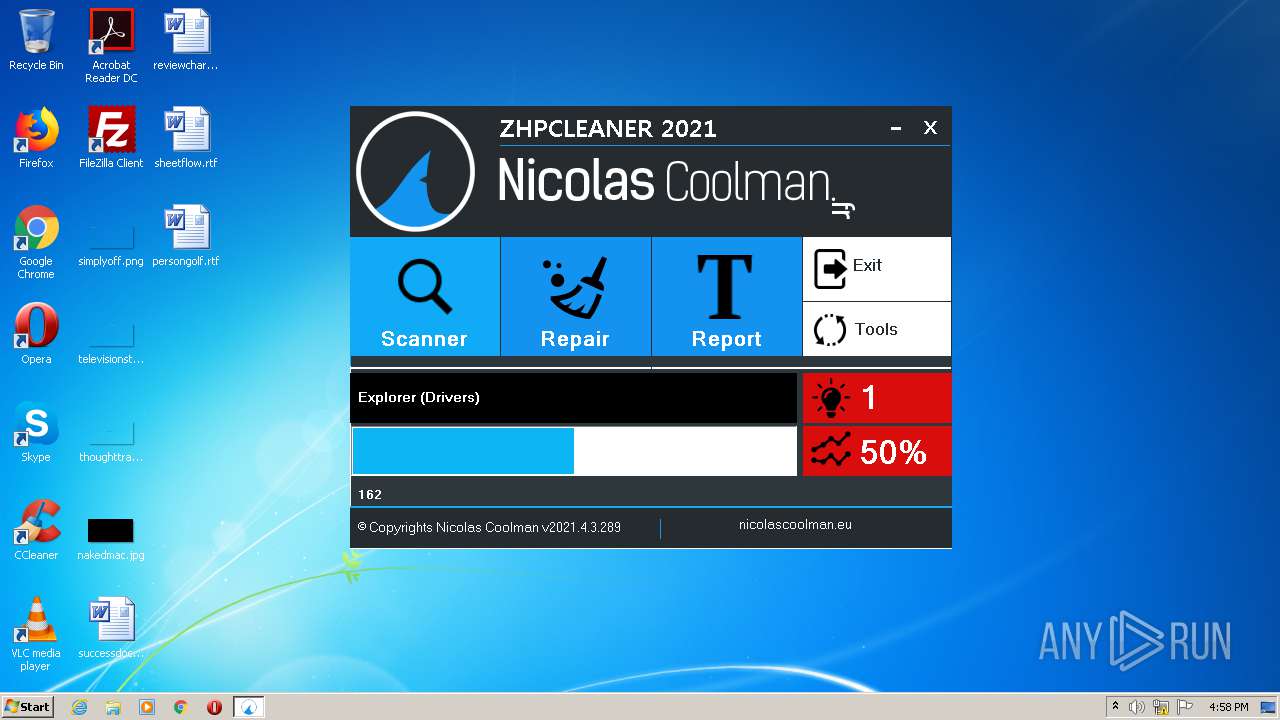Screen dimensions: 1280x720
Task: Open the Tools menu button
Action: [876, 329]
